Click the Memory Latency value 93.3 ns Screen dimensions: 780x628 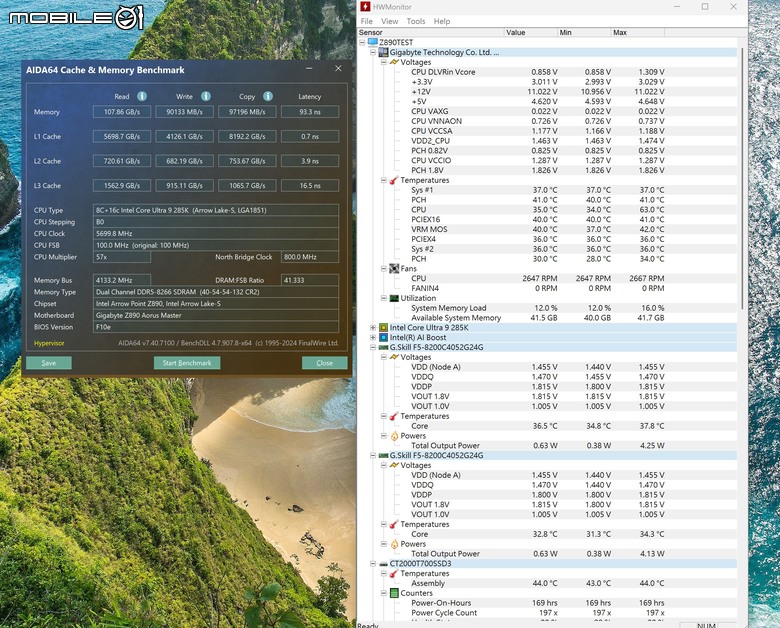click(x=310, y=112)
